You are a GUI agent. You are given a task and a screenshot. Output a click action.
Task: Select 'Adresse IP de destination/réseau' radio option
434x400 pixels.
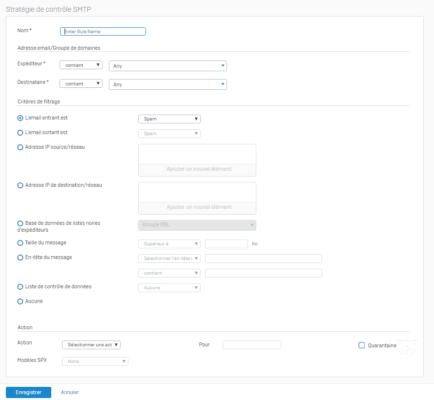[x=20, y=185]
